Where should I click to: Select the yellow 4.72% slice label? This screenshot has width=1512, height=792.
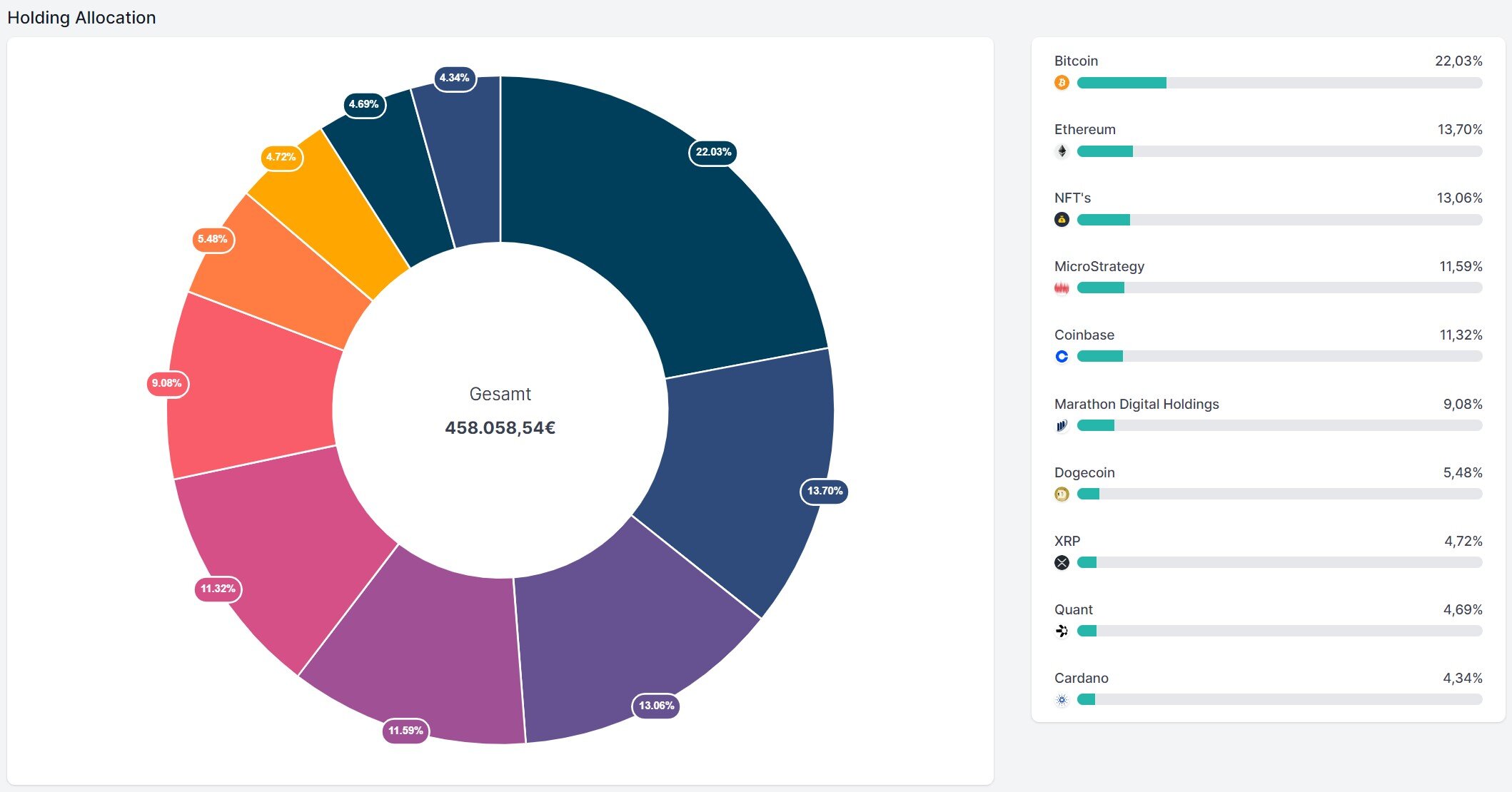point(281,157)
